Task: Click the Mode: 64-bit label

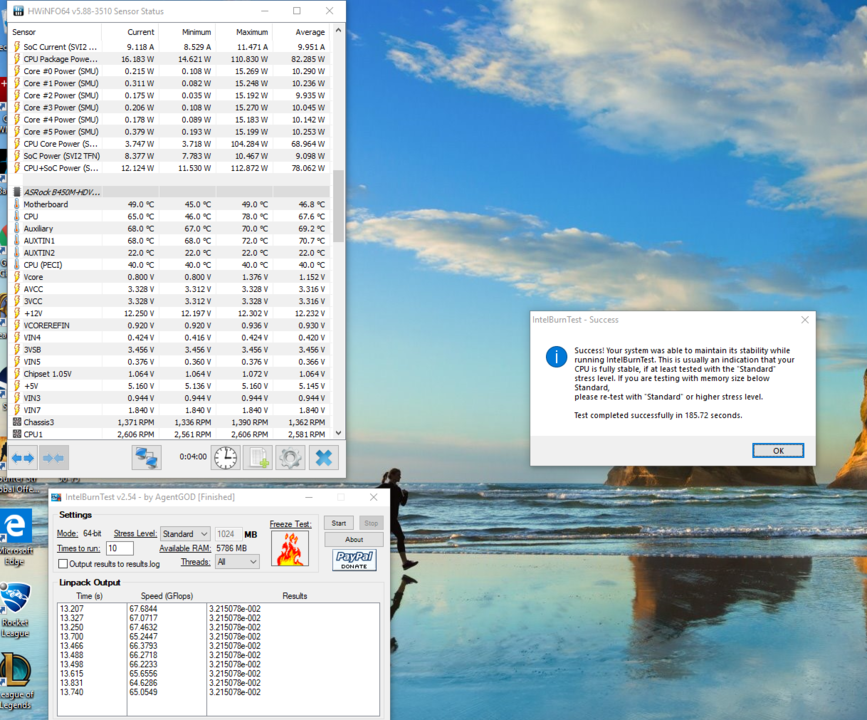Action: [x=79, y=534]
